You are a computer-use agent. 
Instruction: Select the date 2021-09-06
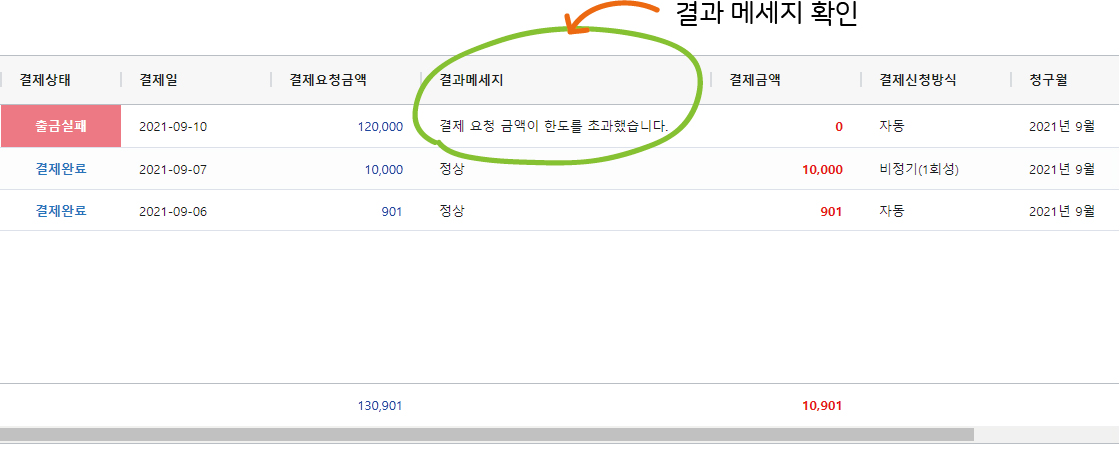coord(173,212)
